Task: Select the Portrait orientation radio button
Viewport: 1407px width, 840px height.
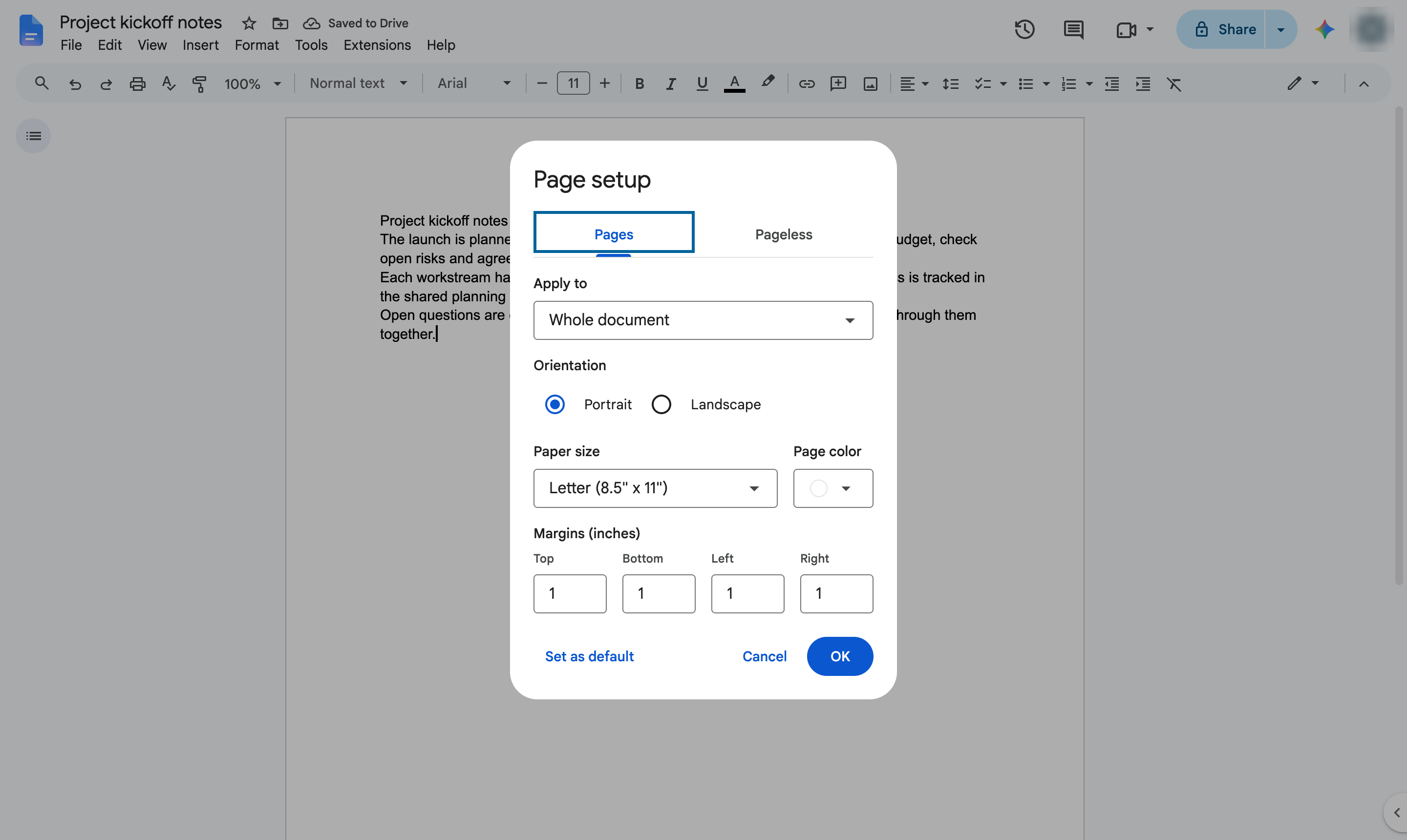Action: [554, 404]
